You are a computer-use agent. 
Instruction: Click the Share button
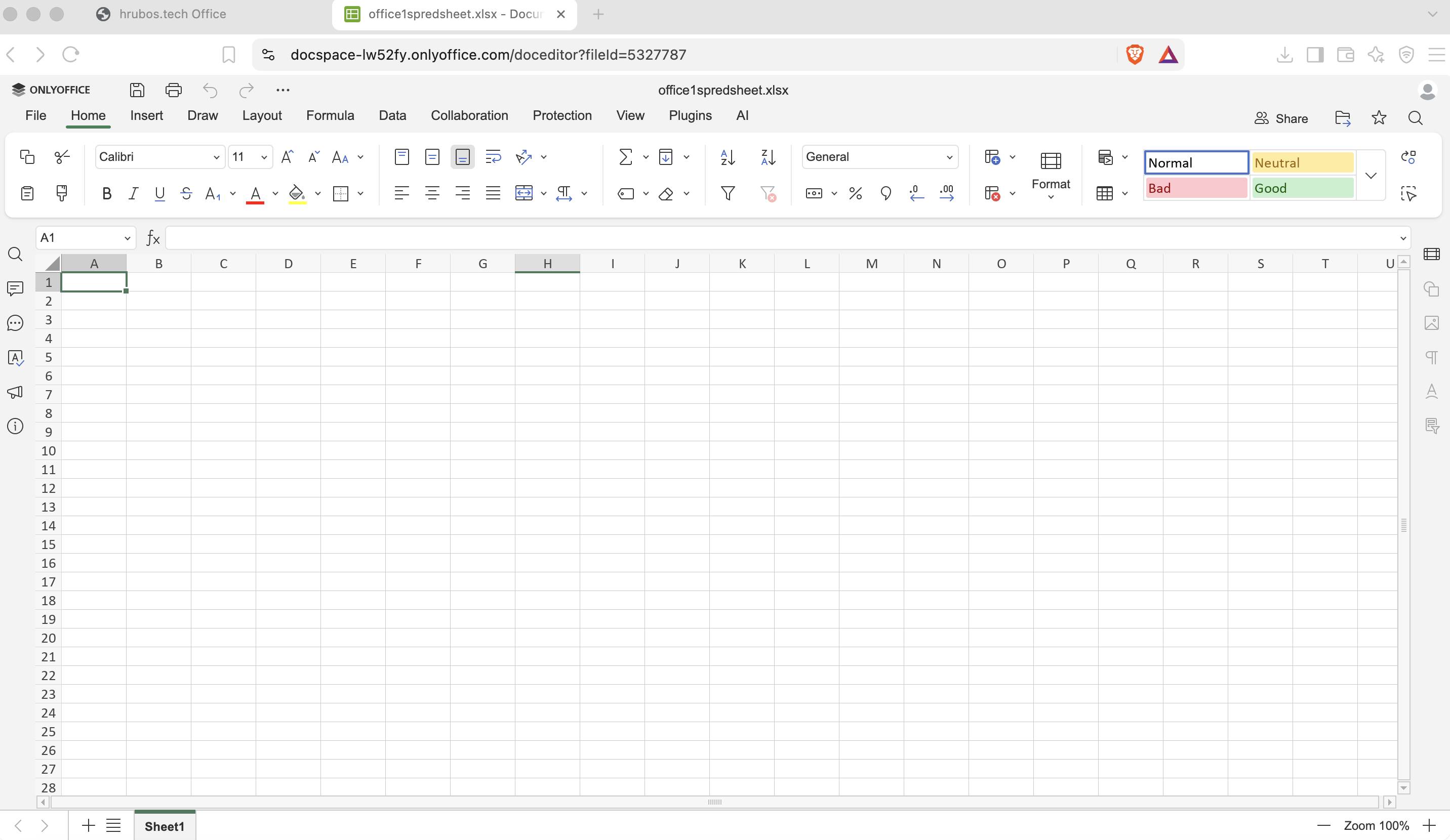pos(1281,118)
